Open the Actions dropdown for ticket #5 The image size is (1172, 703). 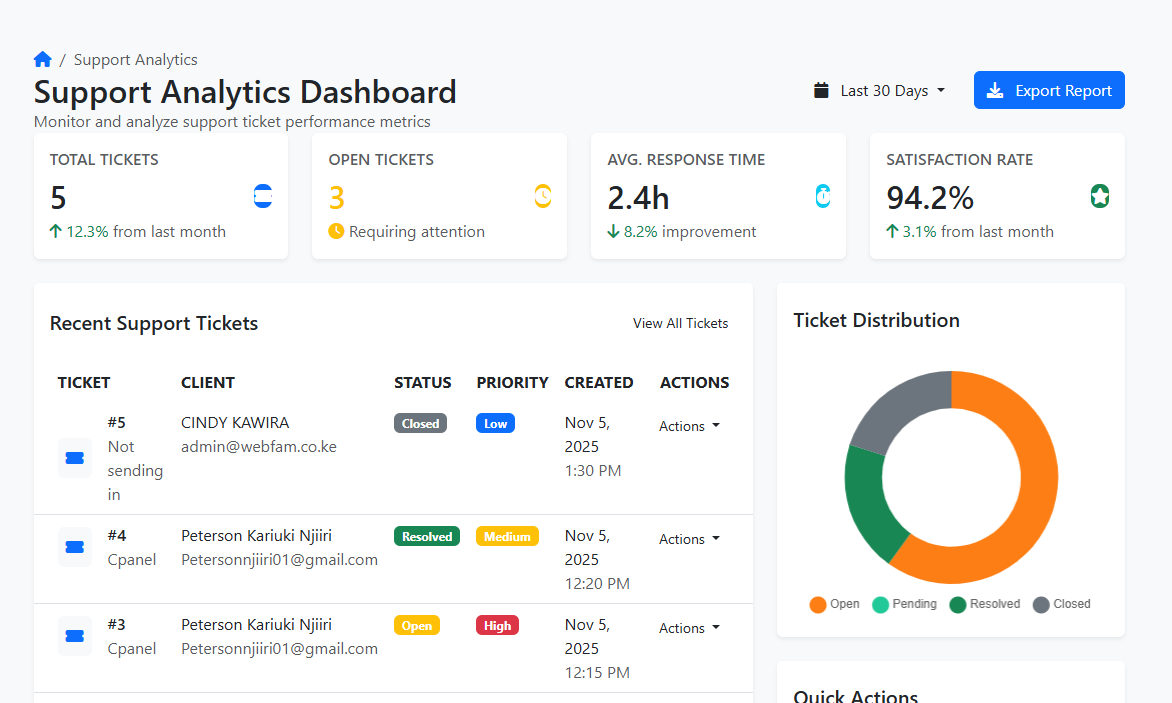(688, 426)
